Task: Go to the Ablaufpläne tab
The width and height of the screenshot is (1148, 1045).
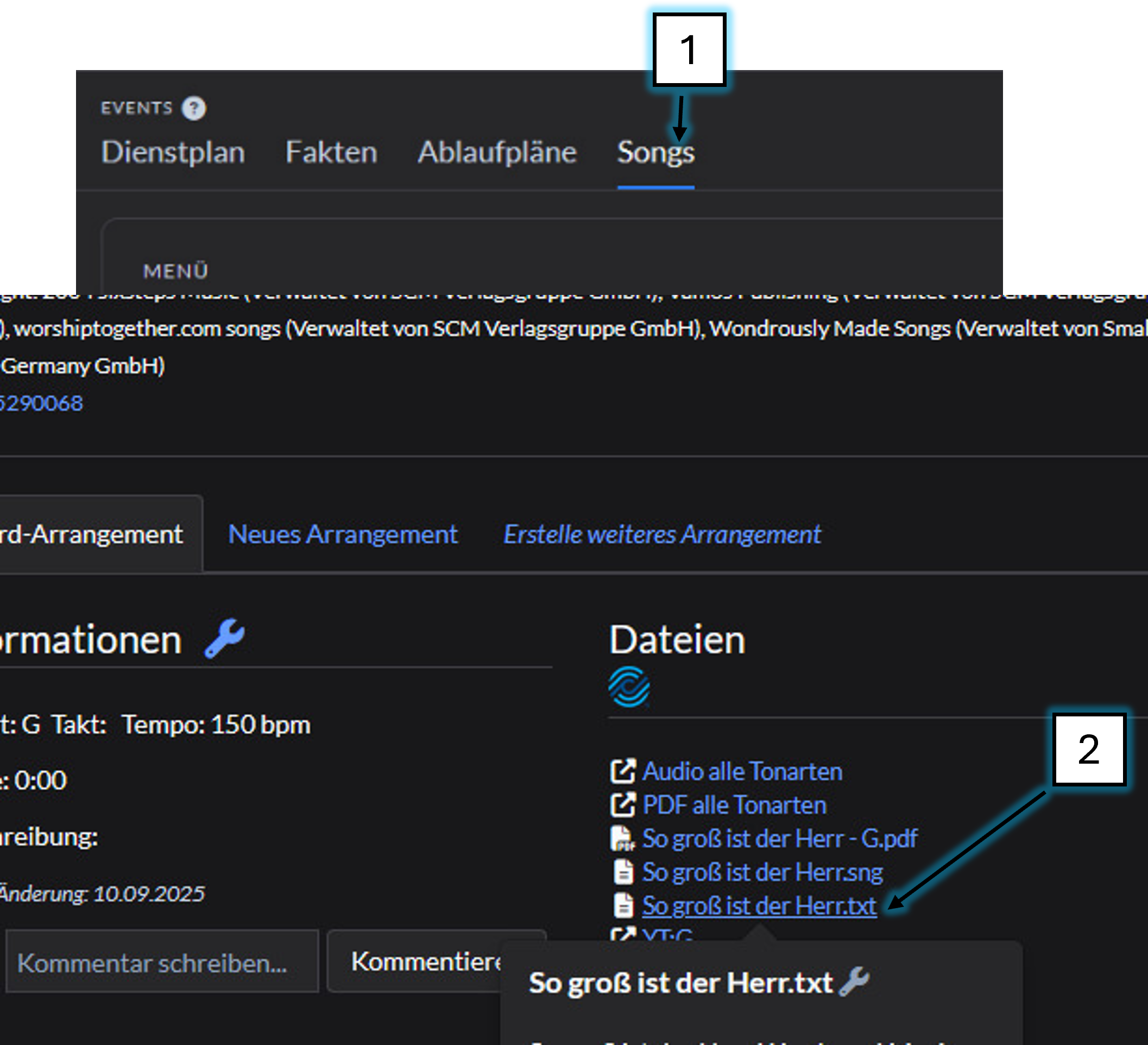Action: [x=497, y=153]
